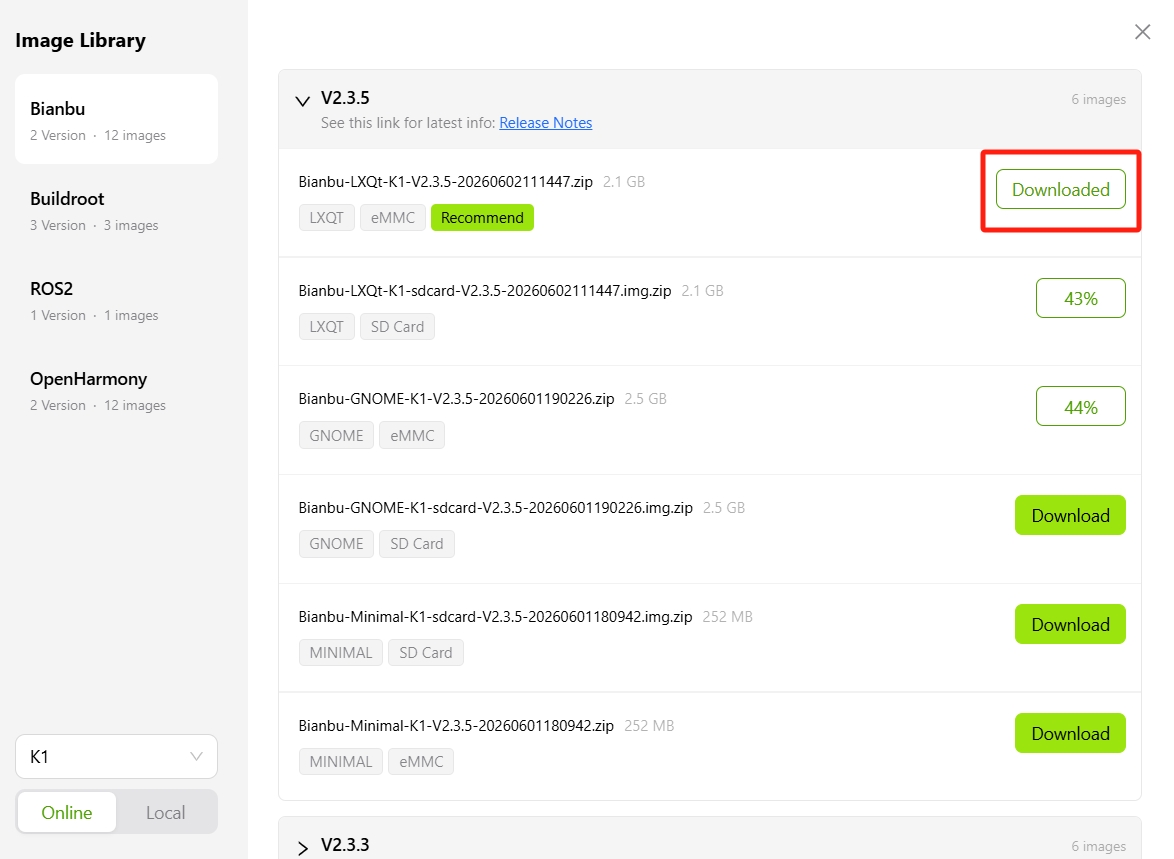Click Bianbu-LXQt-K1-sdcard-V2.3.5 img.zip filename
Viewport: 1174px width, 859px height.
484,291
